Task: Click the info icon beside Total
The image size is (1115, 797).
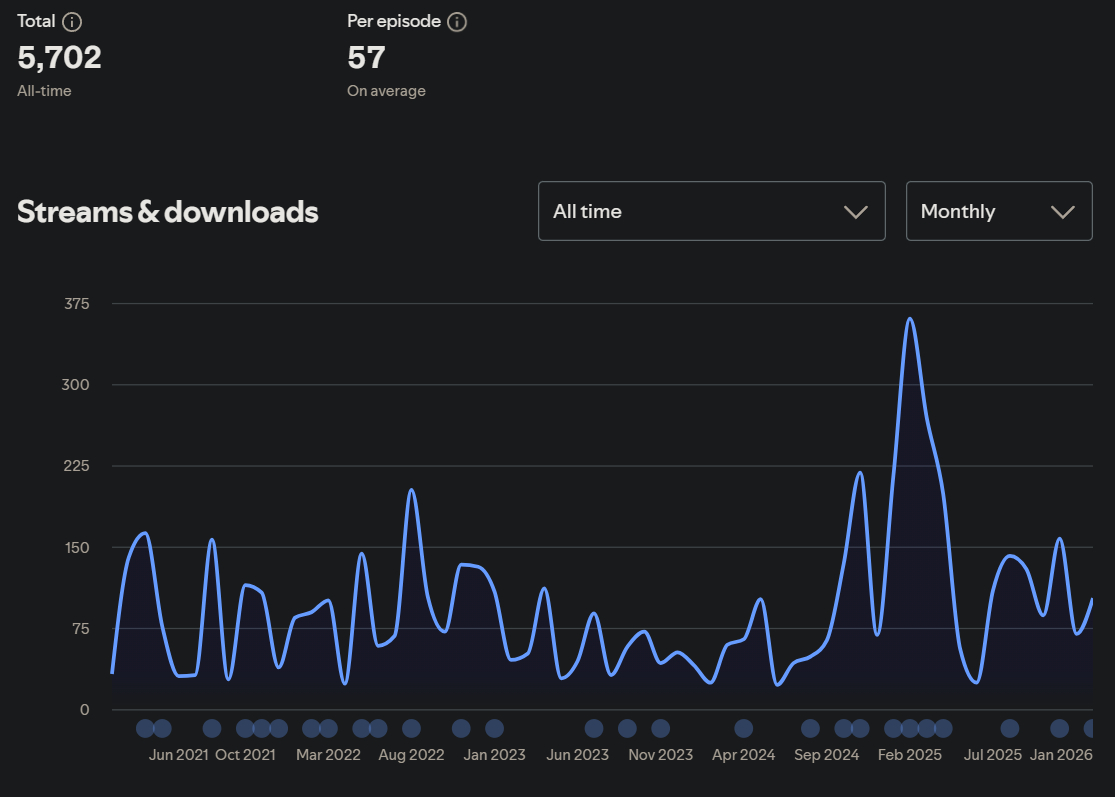Action: pos(72,22)
